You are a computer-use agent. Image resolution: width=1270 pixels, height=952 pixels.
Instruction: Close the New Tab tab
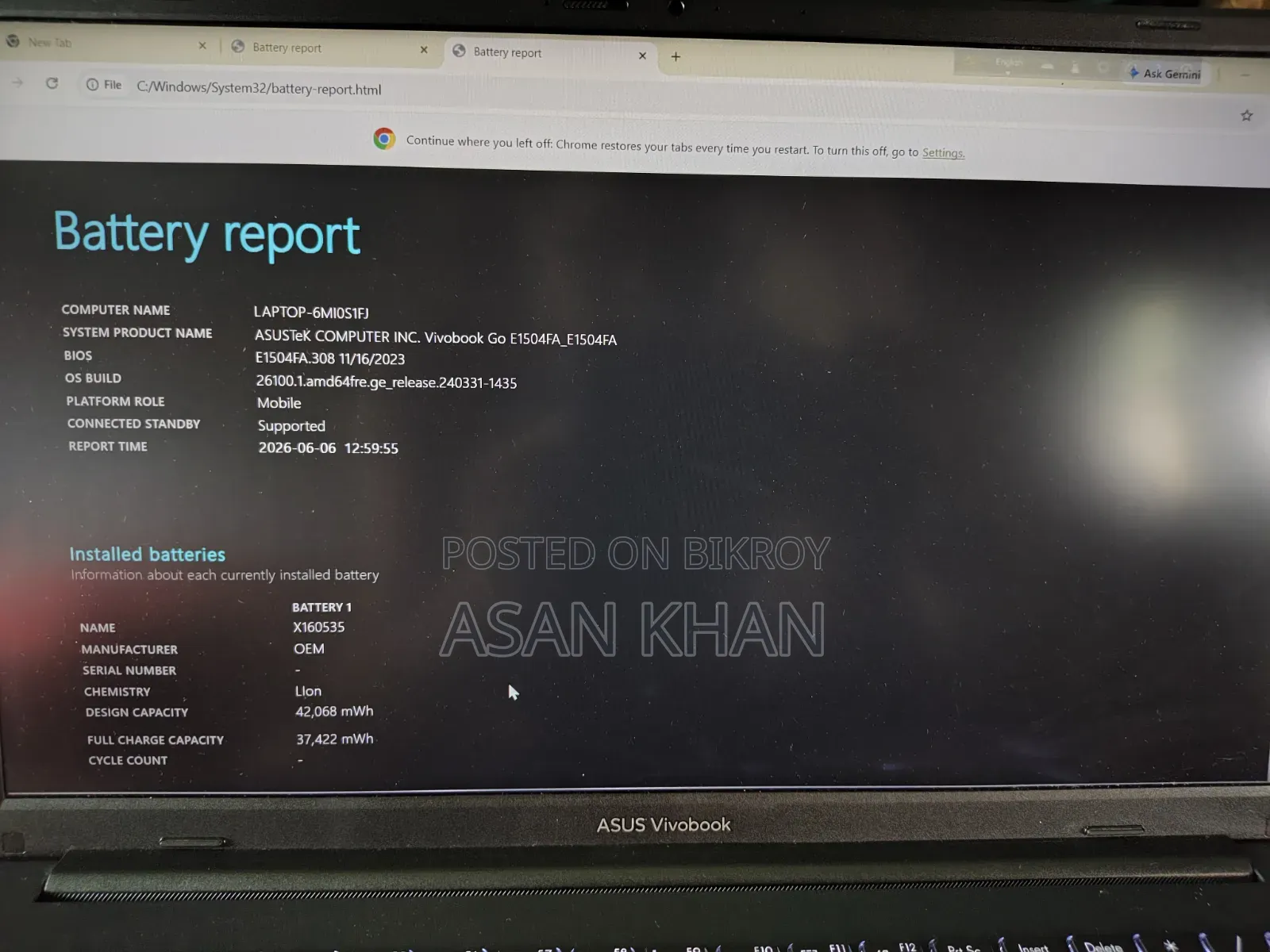point(202,46)
